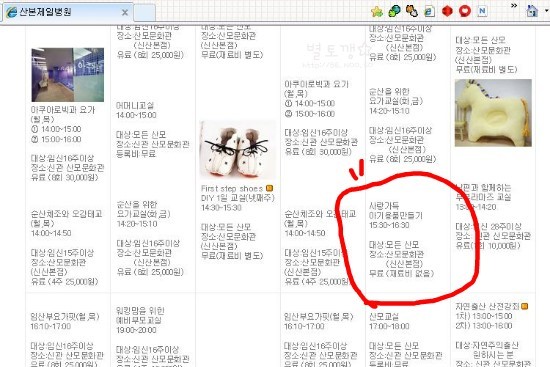Click '무료 (재료비 없음)' text
The height and width of the screenshot is (367, 550).
pyautogui.click(x=401, y=273)
